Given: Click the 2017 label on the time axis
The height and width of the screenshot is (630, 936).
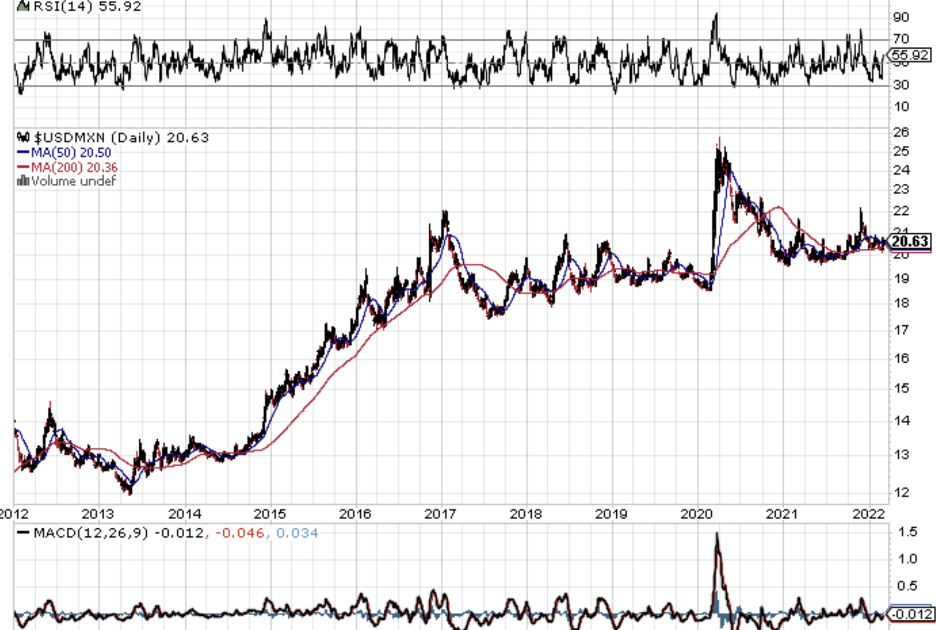Looking at the screenshot, I should coord(441,514).
